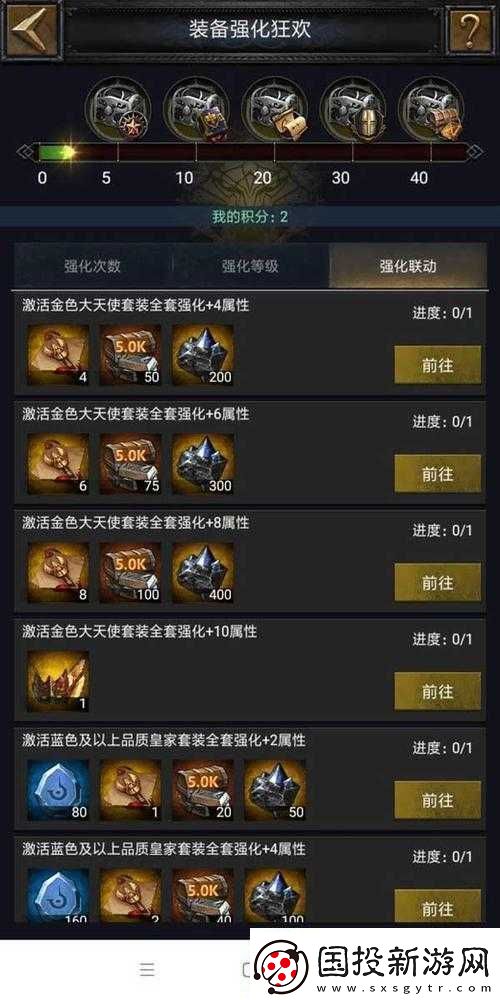View ore reward with count 200
The image size is (500, 1000).
(202, 355)
